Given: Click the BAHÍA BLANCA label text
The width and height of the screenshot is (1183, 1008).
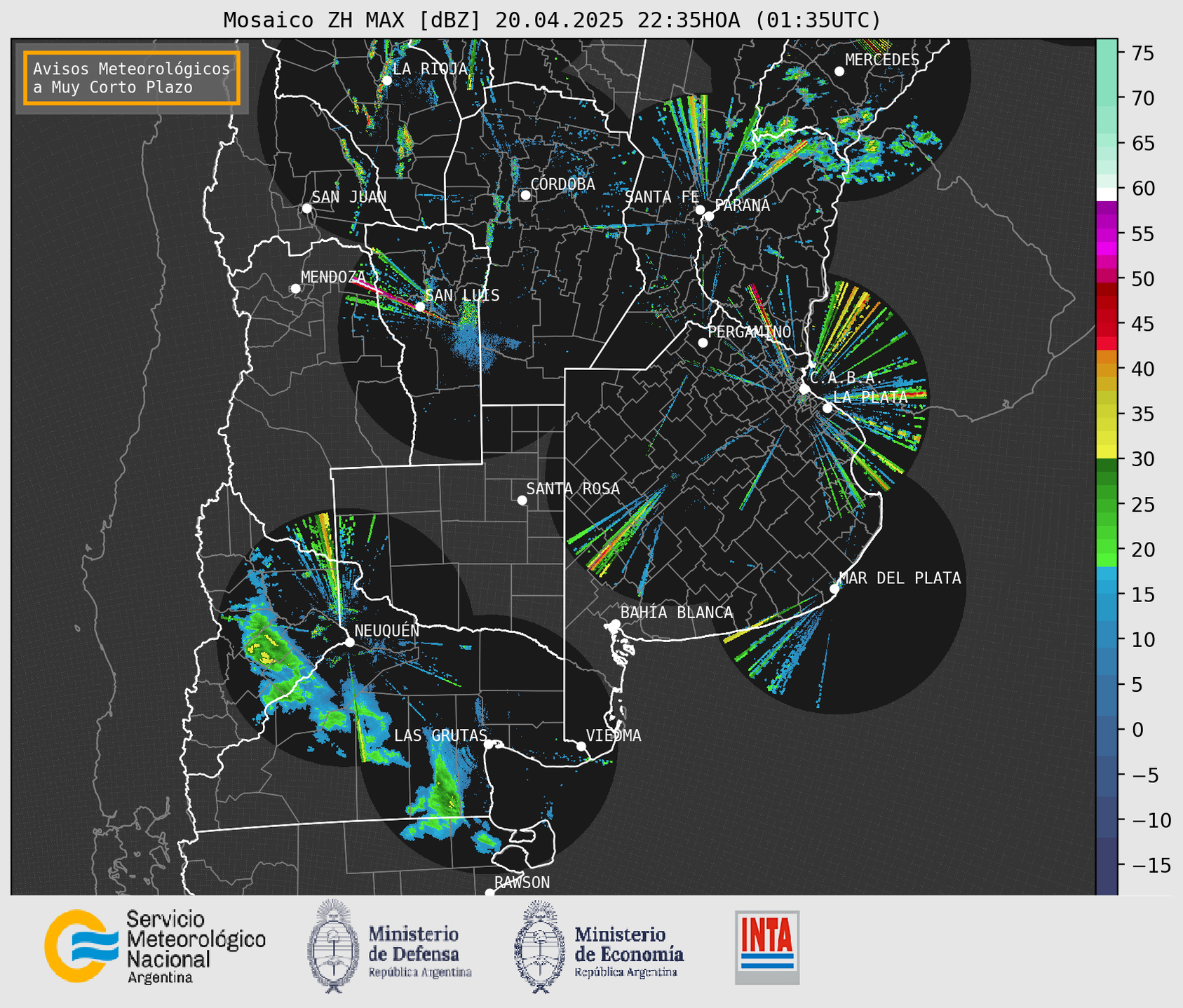Looking at the screenshot, I should [x=677, y=613].
